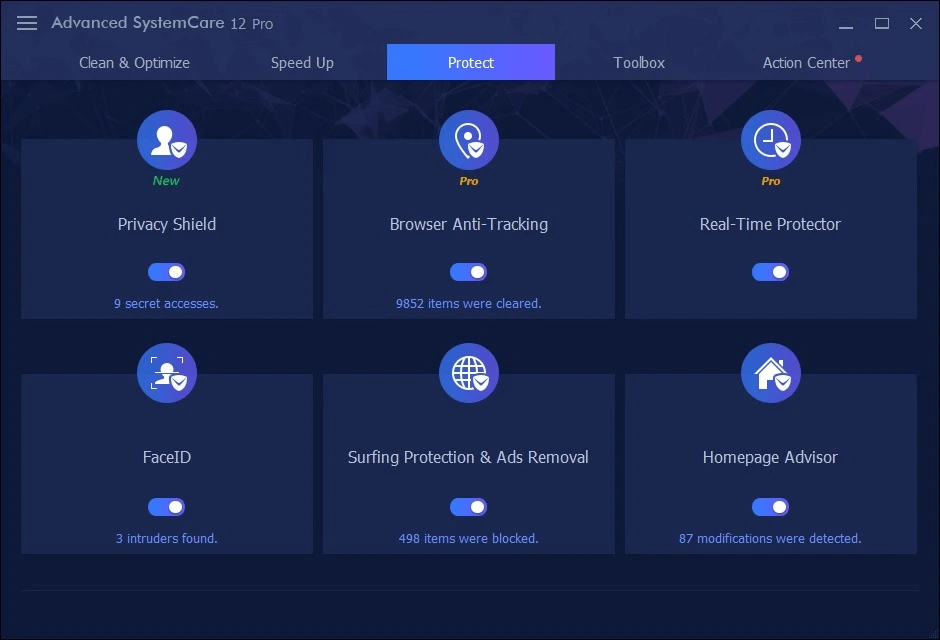This screenshot has height=640, width=940.
Task: Turn off Browser Anti-Tracking
Action: click(468, 271)
